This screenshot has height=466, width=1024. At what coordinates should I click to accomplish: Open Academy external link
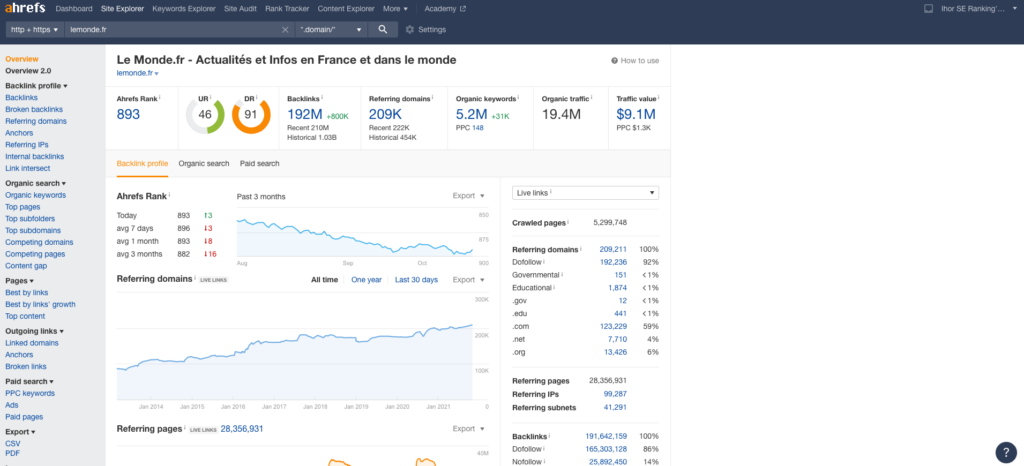point(445,9)
